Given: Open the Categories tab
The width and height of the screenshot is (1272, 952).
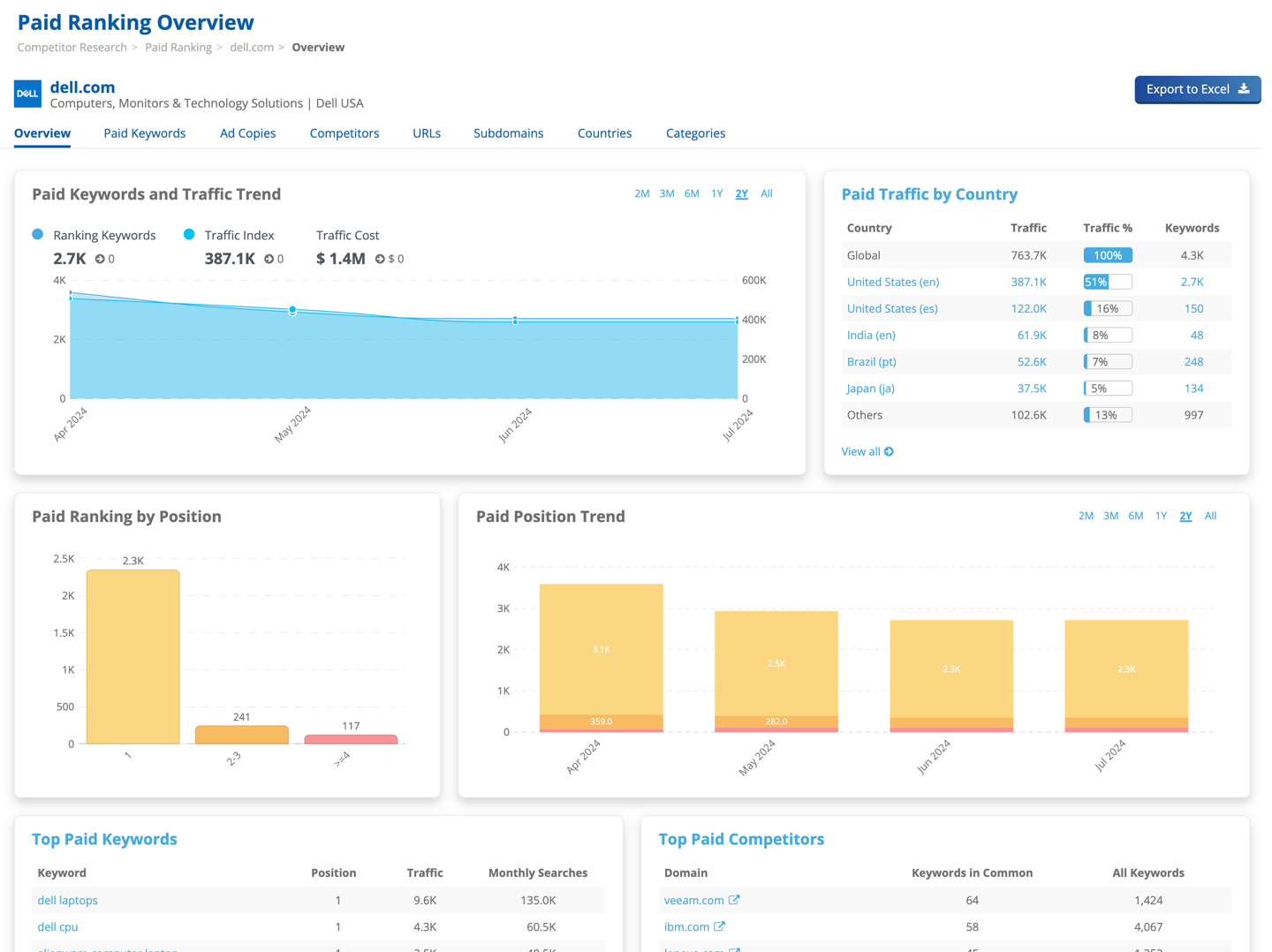Looking at the screenshot, I should click(x=695, y=133).
